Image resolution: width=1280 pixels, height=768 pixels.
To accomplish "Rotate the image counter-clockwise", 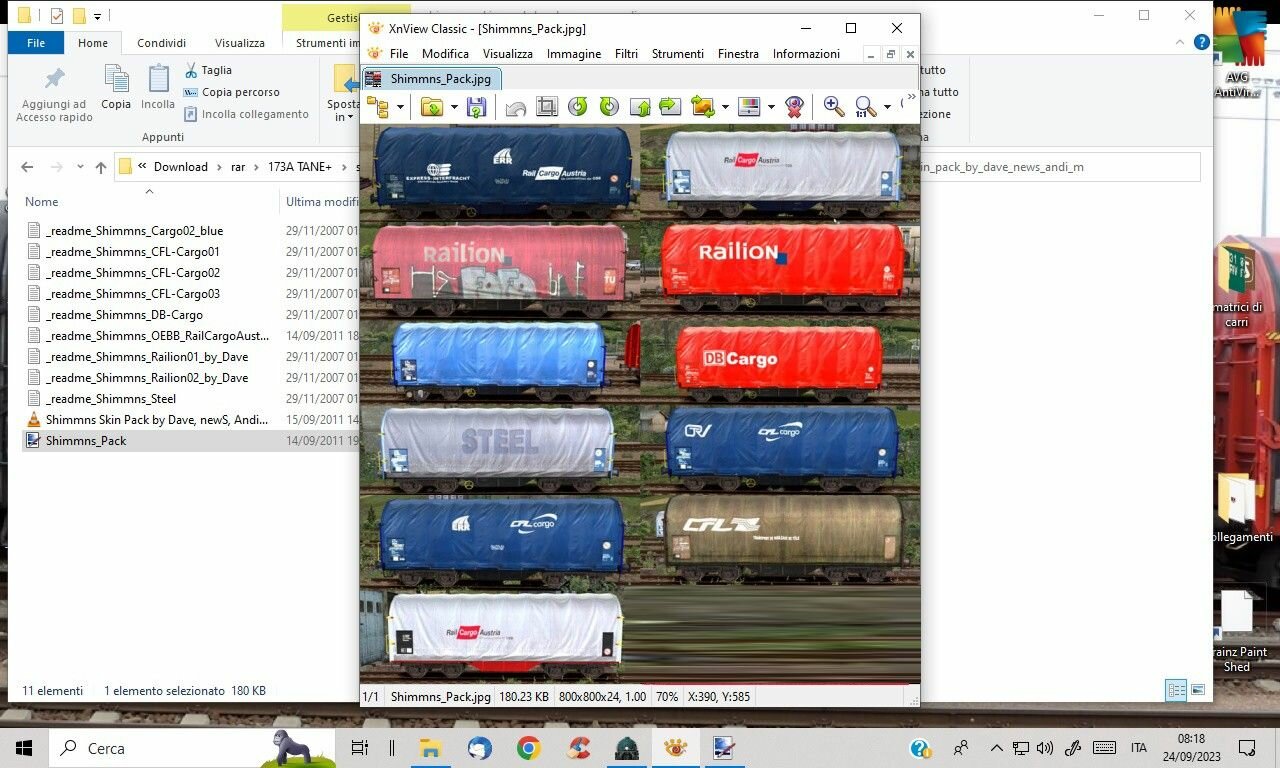I will [577, 107].
